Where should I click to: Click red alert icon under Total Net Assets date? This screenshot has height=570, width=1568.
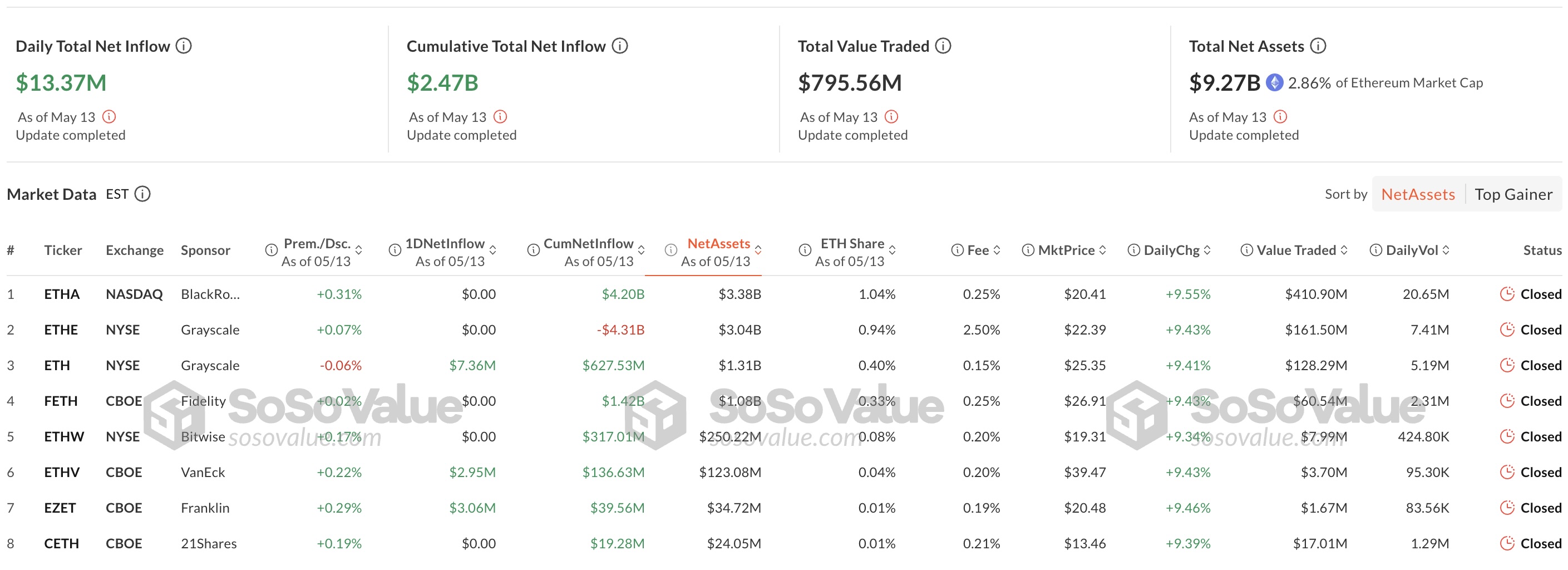click(1280, 116)
